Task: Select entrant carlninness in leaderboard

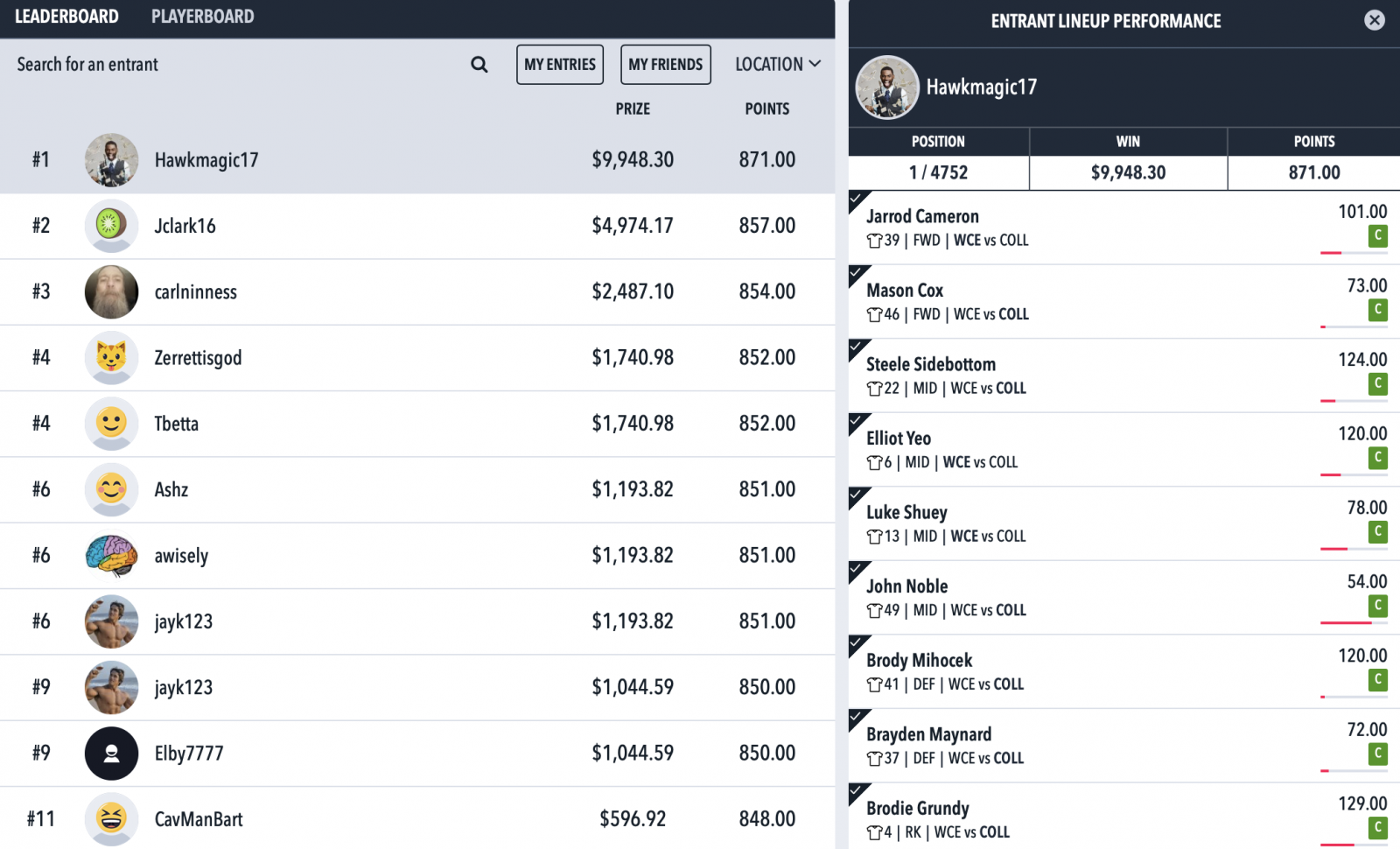Action: (x=417, y=291)
